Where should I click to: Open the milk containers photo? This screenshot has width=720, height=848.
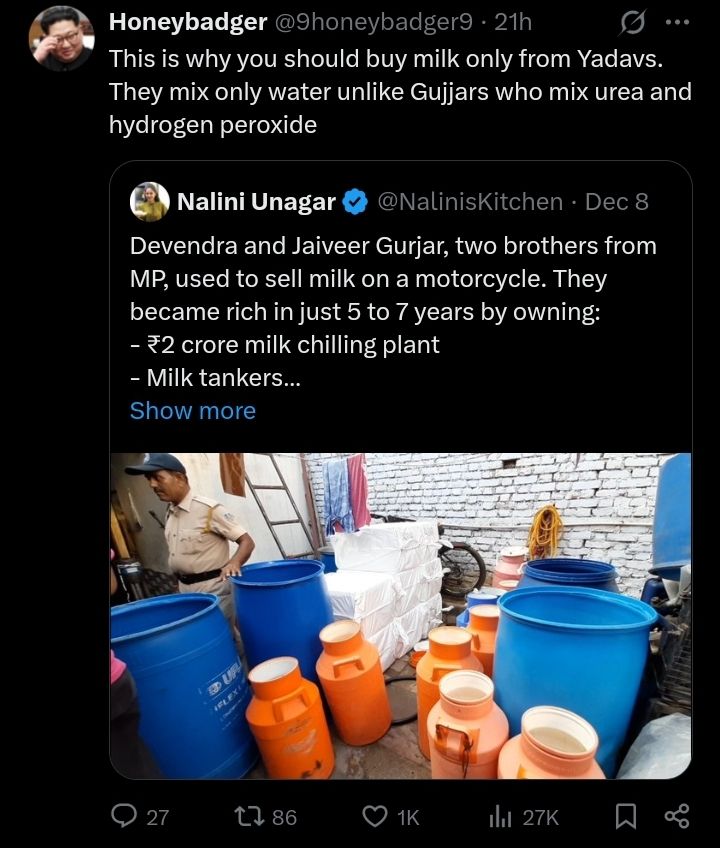(400, 615)
